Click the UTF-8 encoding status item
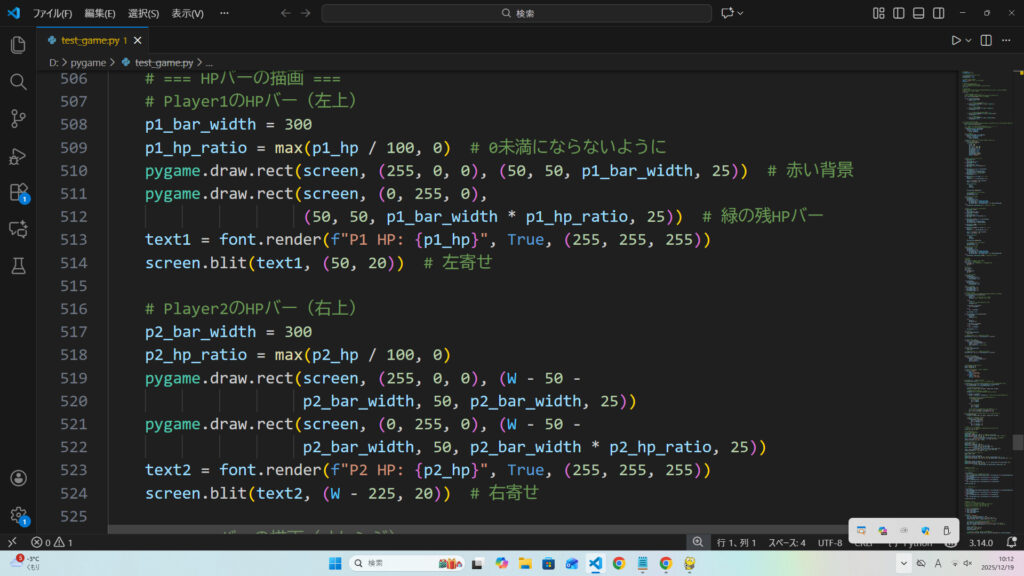The image size is (1024, 576). coord(830,542)
